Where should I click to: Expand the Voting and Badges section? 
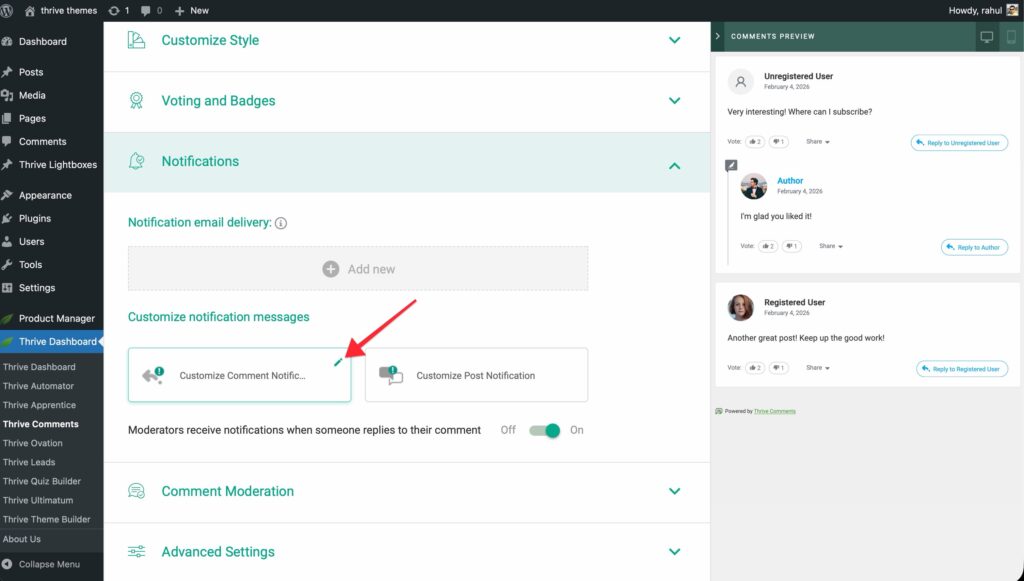(x=674, y=101)
